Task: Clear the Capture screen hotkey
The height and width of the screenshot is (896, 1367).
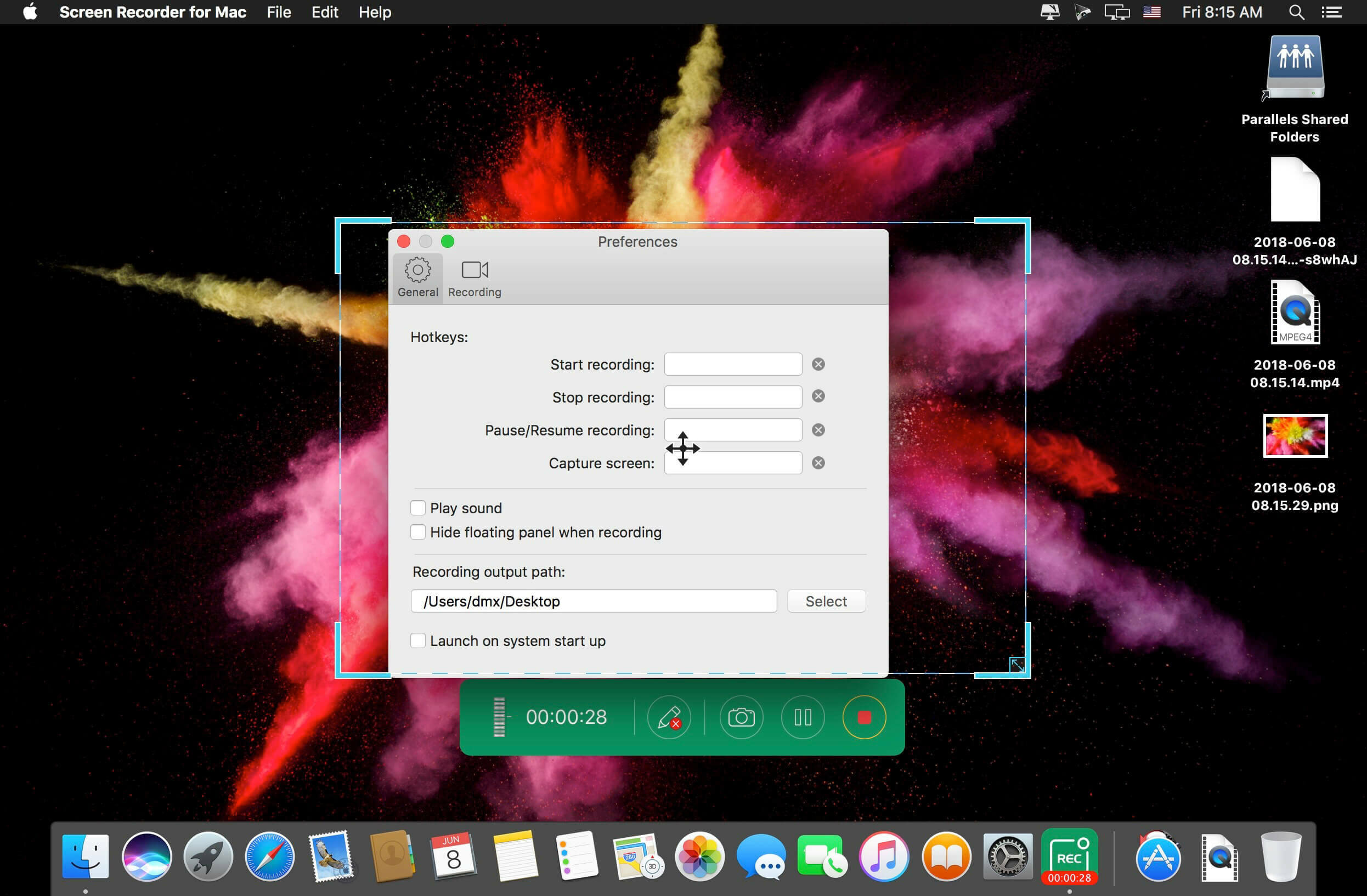Action: click(x=818, y=463)
